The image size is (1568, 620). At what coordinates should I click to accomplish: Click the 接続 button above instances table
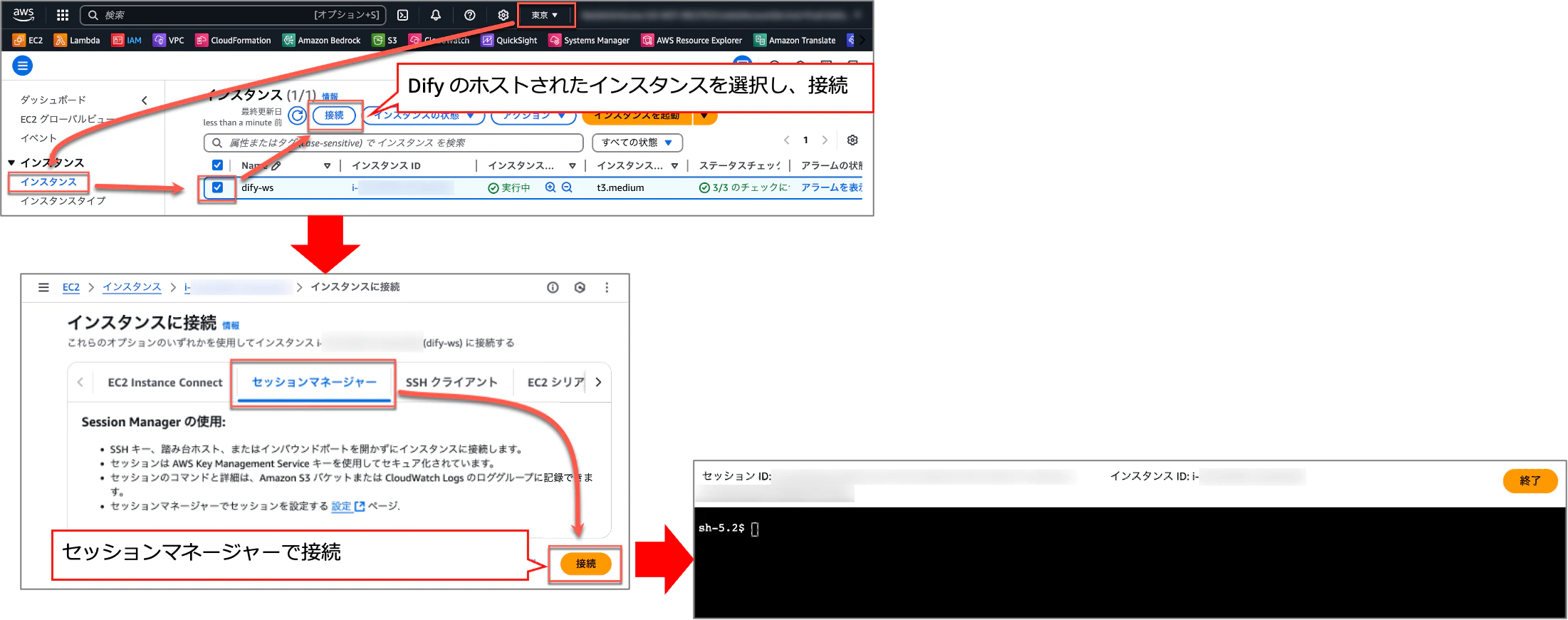click(x=334, y=115)
